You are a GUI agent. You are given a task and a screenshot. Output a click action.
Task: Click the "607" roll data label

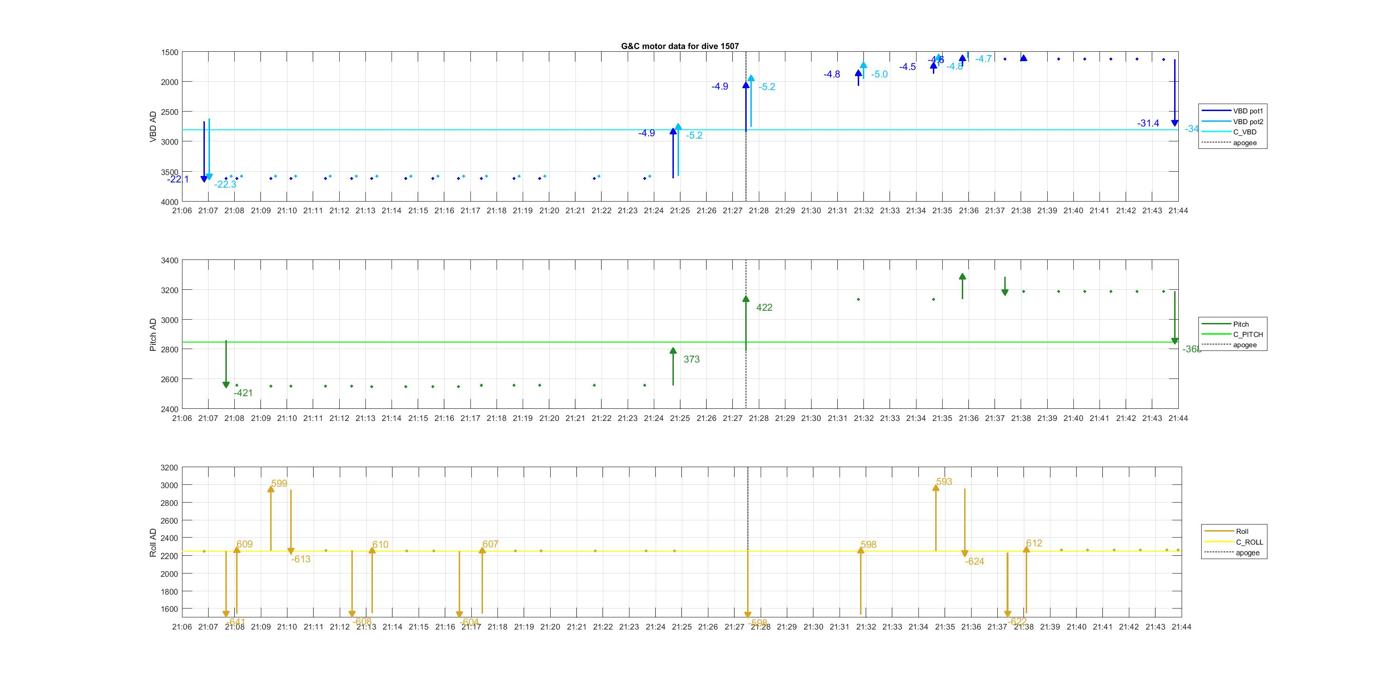point(490,545)
